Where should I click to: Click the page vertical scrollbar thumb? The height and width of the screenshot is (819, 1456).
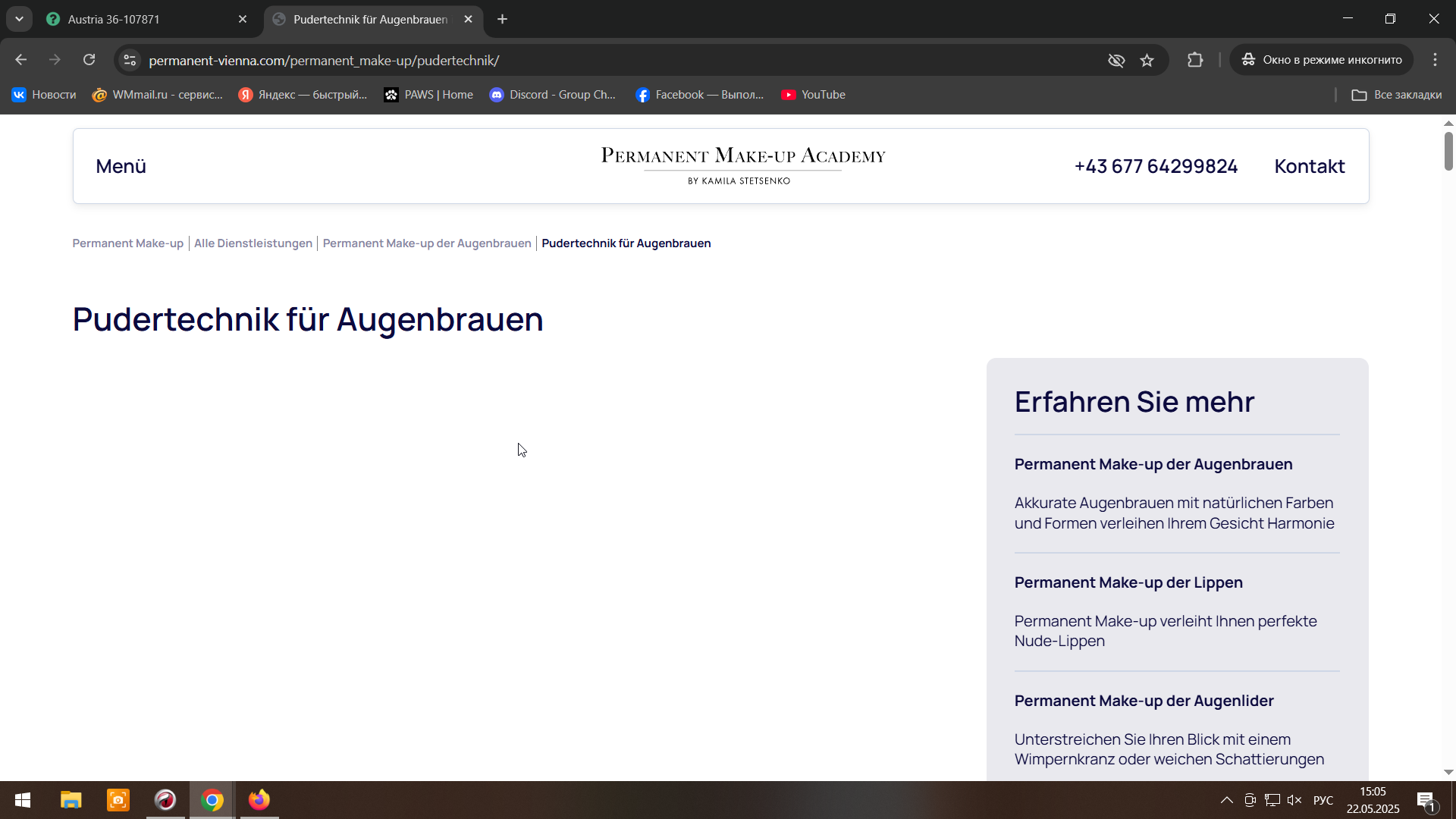[1448, 152]
